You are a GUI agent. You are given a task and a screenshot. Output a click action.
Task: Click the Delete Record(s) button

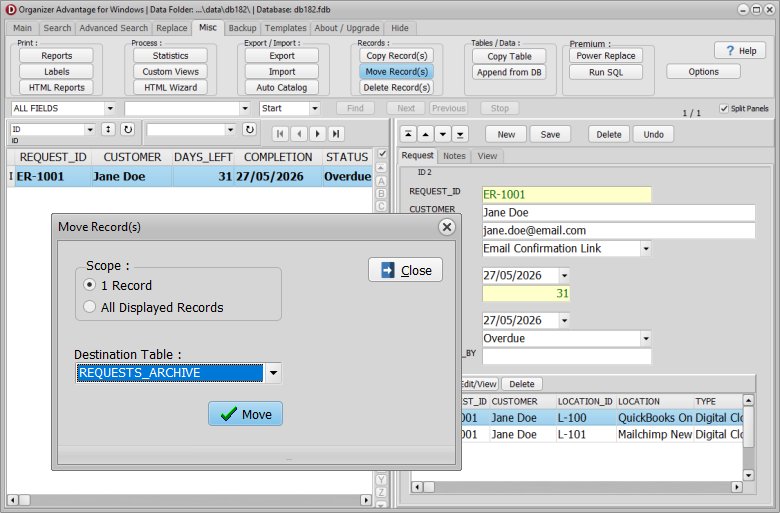point(396,88)
